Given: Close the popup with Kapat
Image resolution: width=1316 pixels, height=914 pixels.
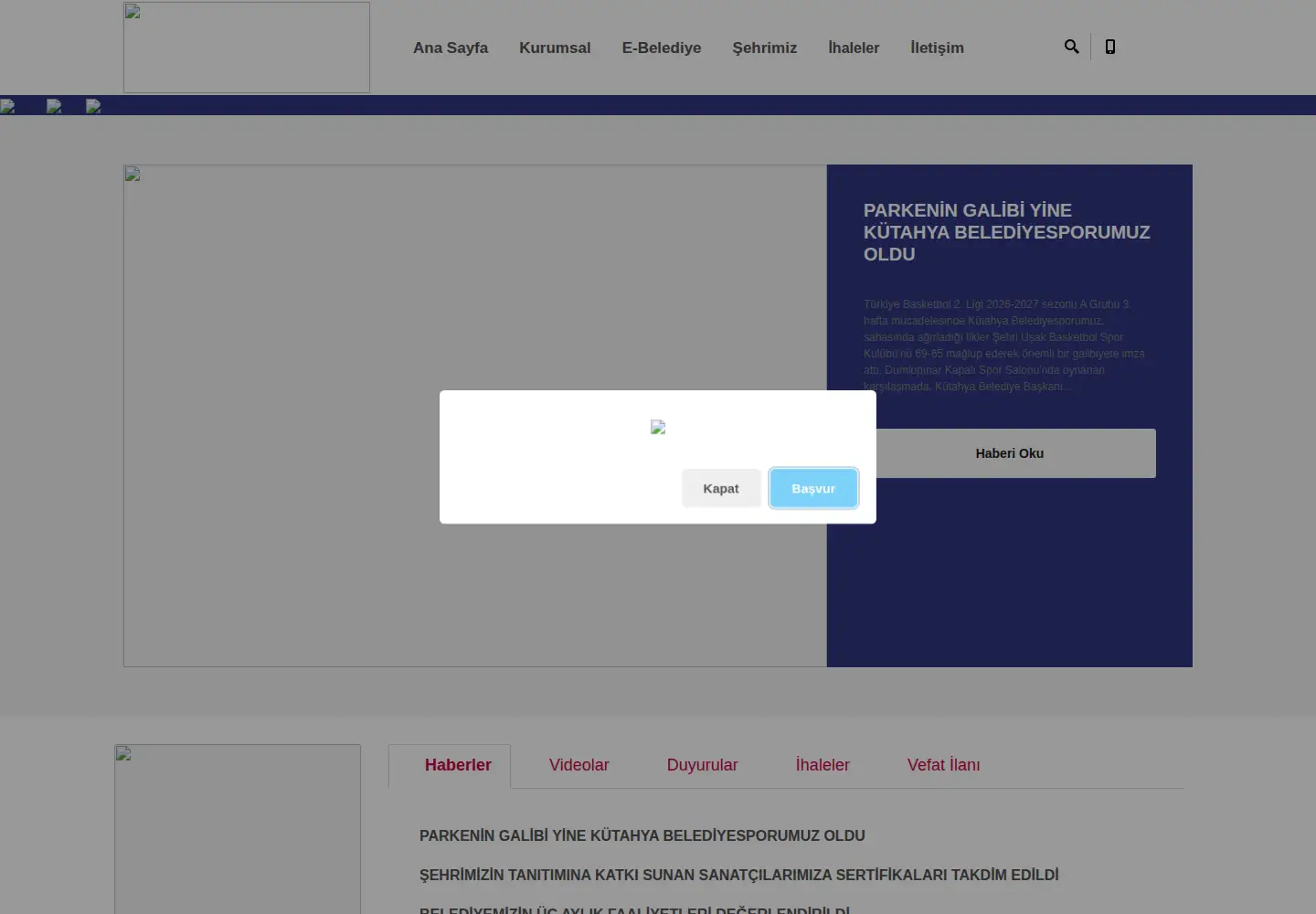Looking at the screenshot, I should (x=721, y=488).
